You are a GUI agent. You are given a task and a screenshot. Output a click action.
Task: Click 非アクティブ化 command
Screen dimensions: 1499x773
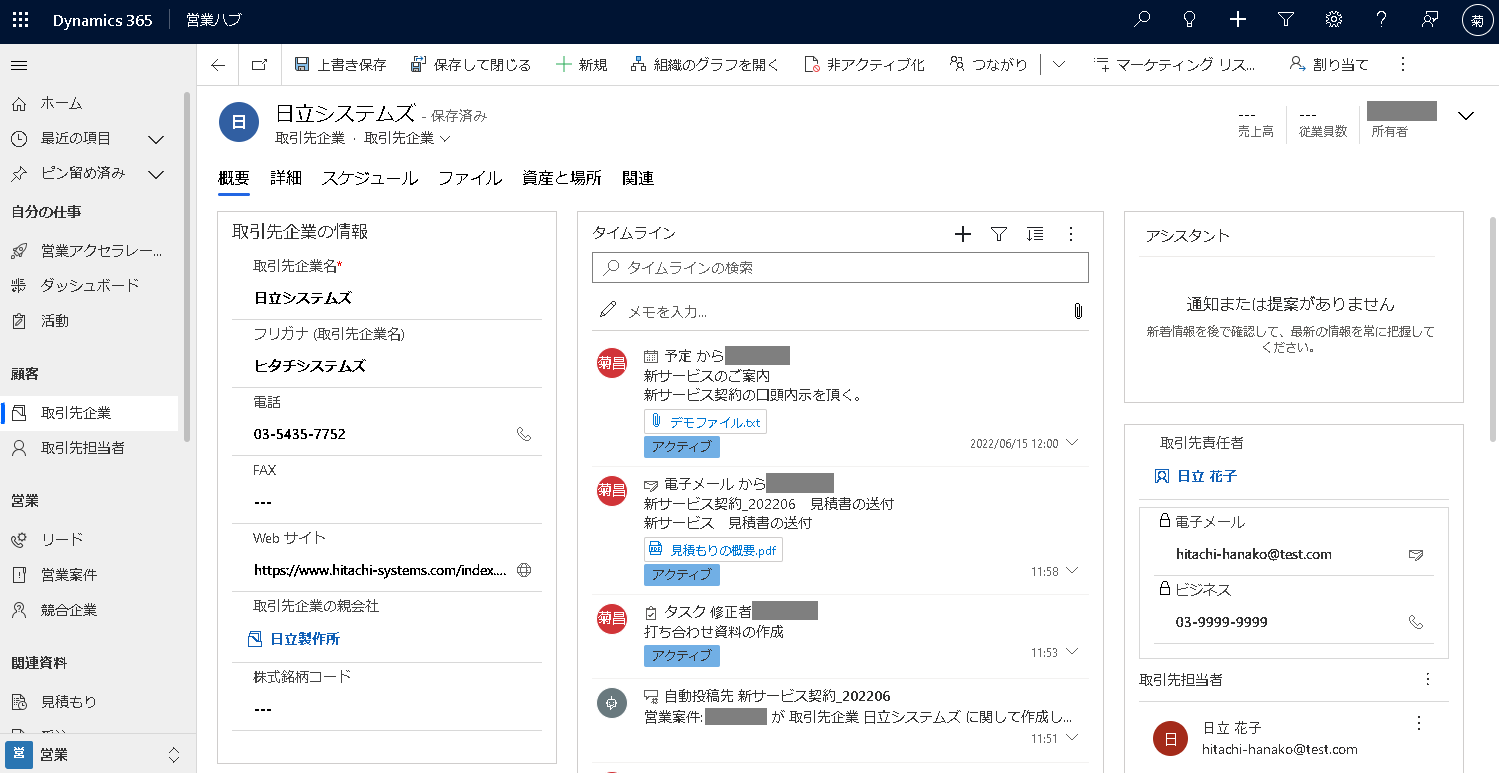tap(865, 65)
